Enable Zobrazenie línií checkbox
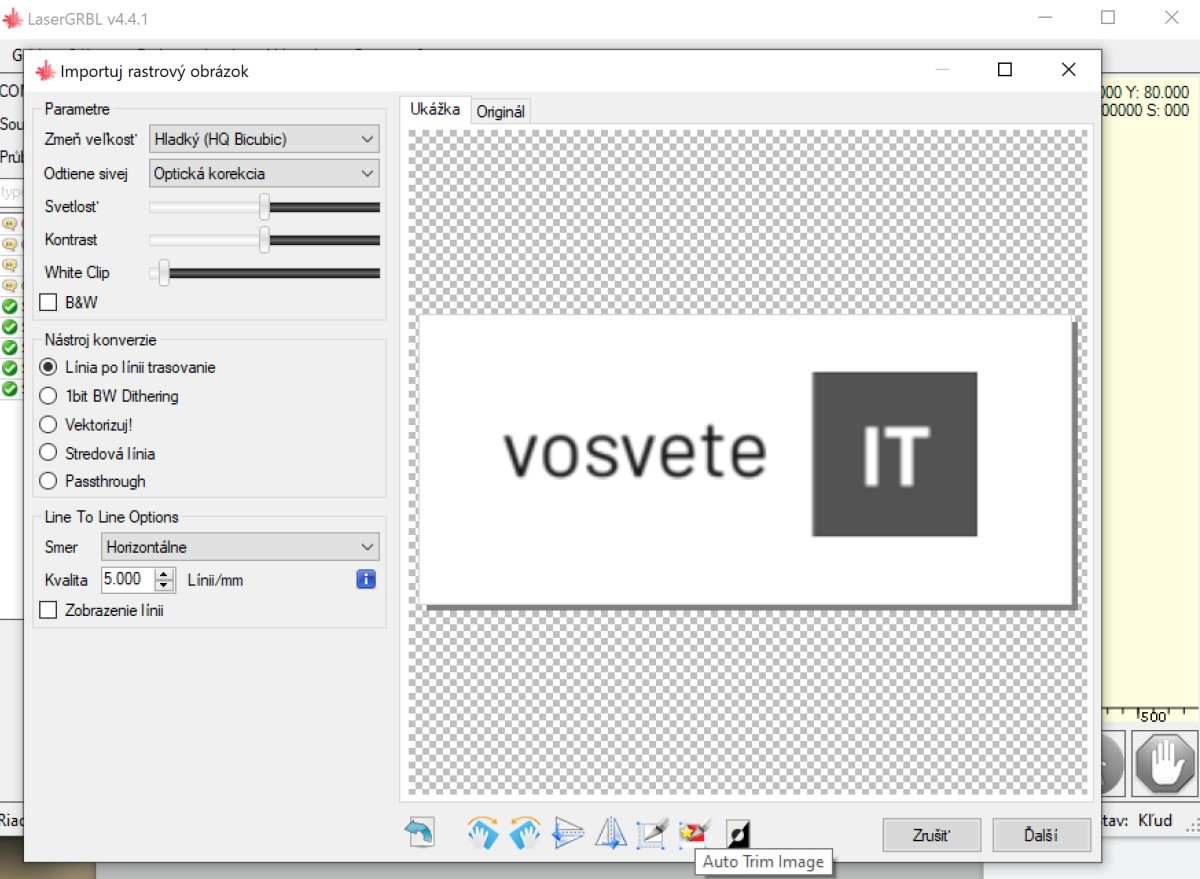 [x=48, y=609]
